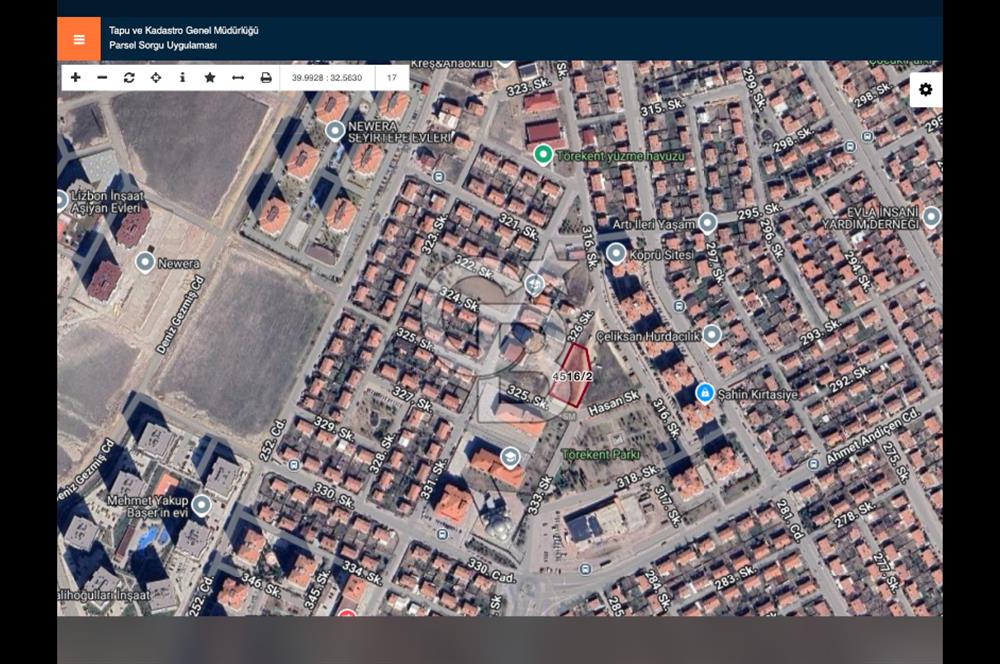Image resolution: width=1000 pixels, height=664 pixels.
Task: Select the Newera Seyirtepe Evleri map pin
Action: 335,131
